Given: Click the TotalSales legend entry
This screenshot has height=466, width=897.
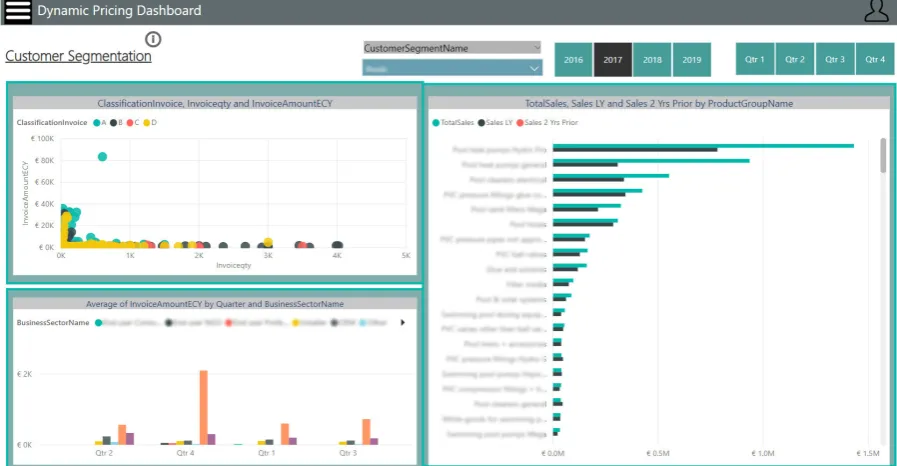Looking at the screenshot, I should 453,122.
